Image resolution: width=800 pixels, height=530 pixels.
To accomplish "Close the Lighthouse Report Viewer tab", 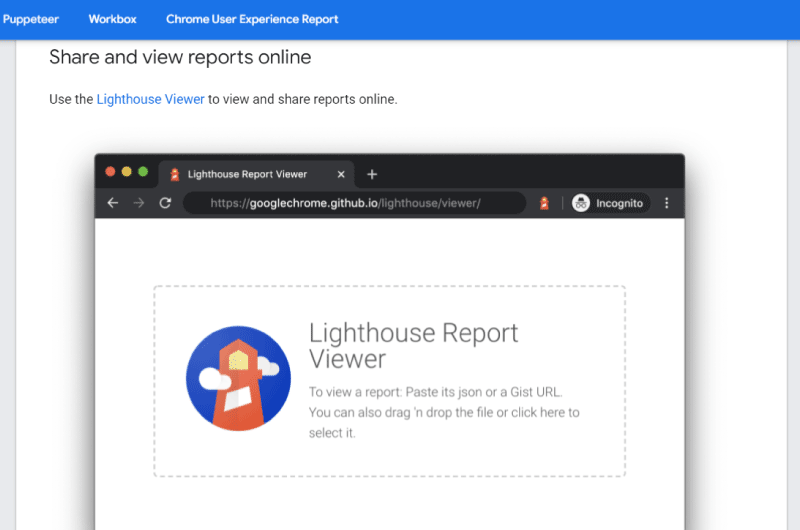I will point(341,174).
